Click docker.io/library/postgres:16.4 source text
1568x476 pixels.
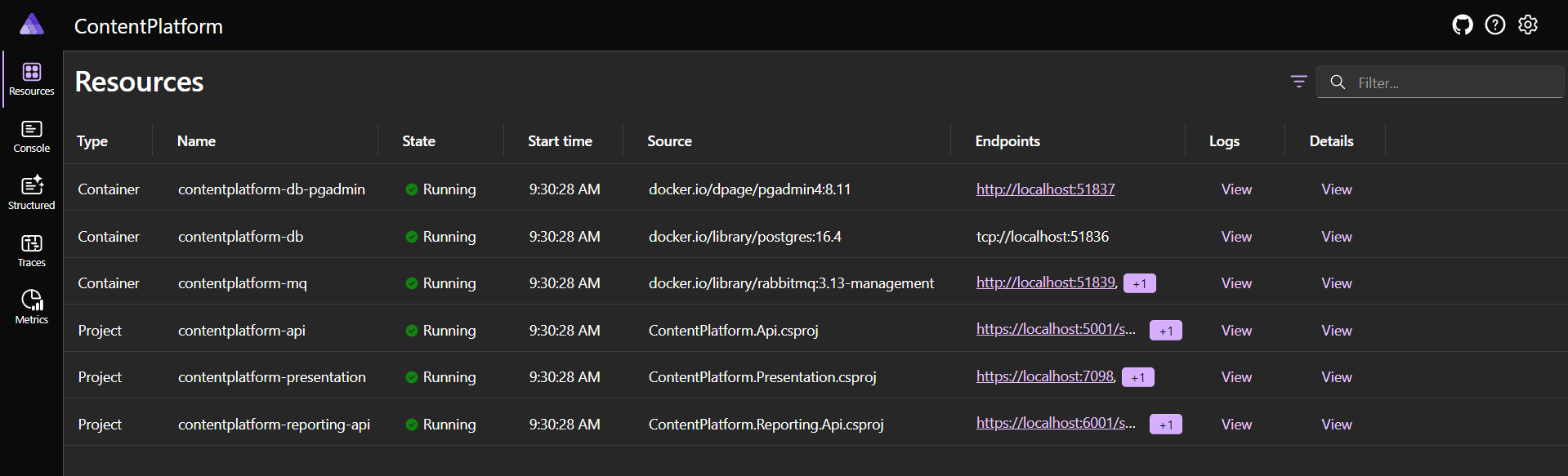pyautogui.click(x=744, y=237)
